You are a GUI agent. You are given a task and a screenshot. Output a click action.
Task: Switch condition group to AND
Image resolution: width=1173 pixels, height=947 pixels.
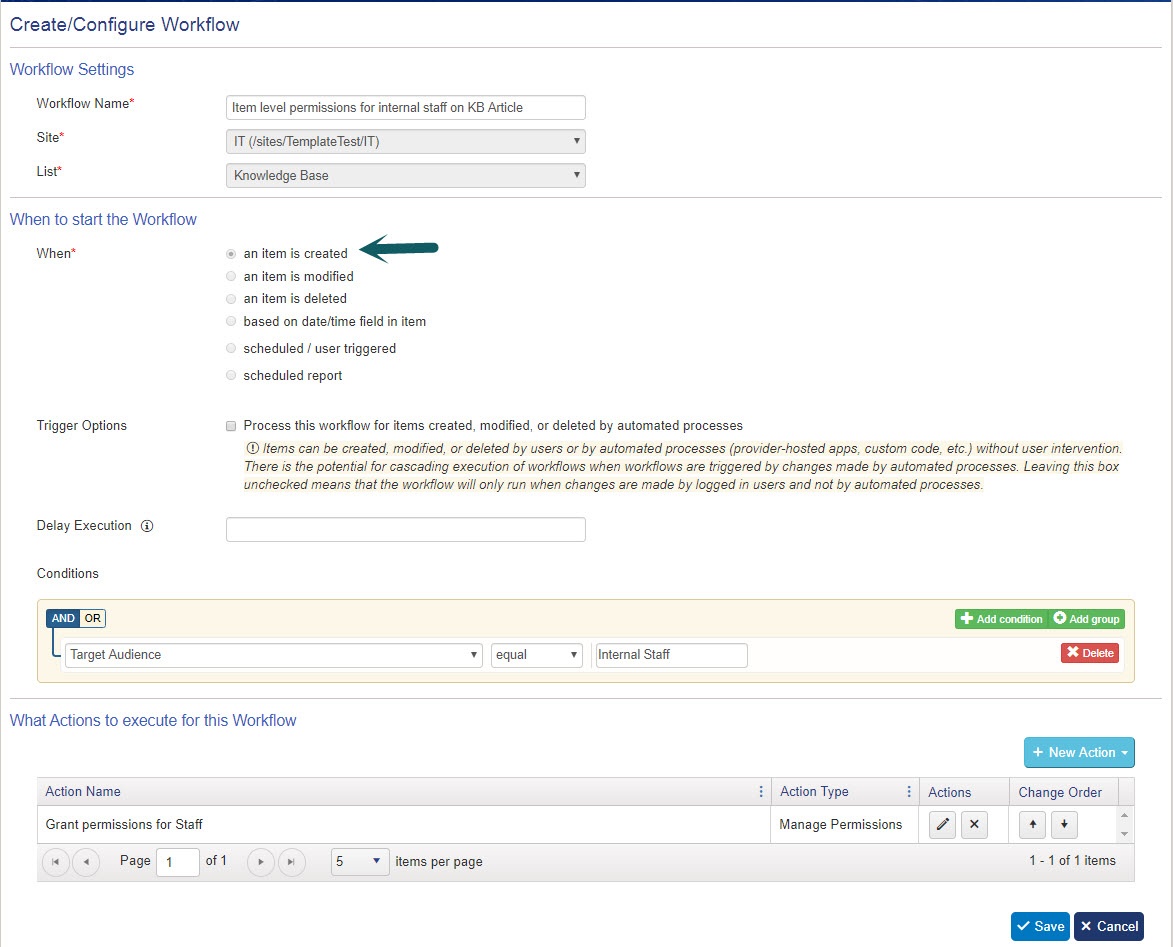pos(63,618)
